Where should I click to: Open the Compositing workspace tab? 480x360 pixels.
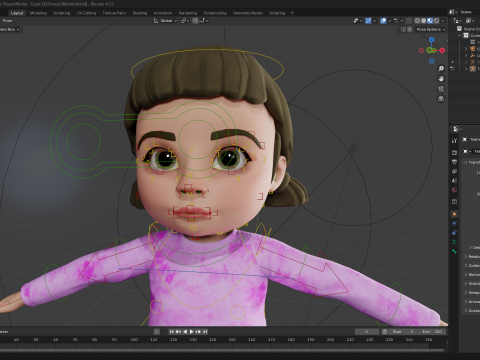point(215,13)
